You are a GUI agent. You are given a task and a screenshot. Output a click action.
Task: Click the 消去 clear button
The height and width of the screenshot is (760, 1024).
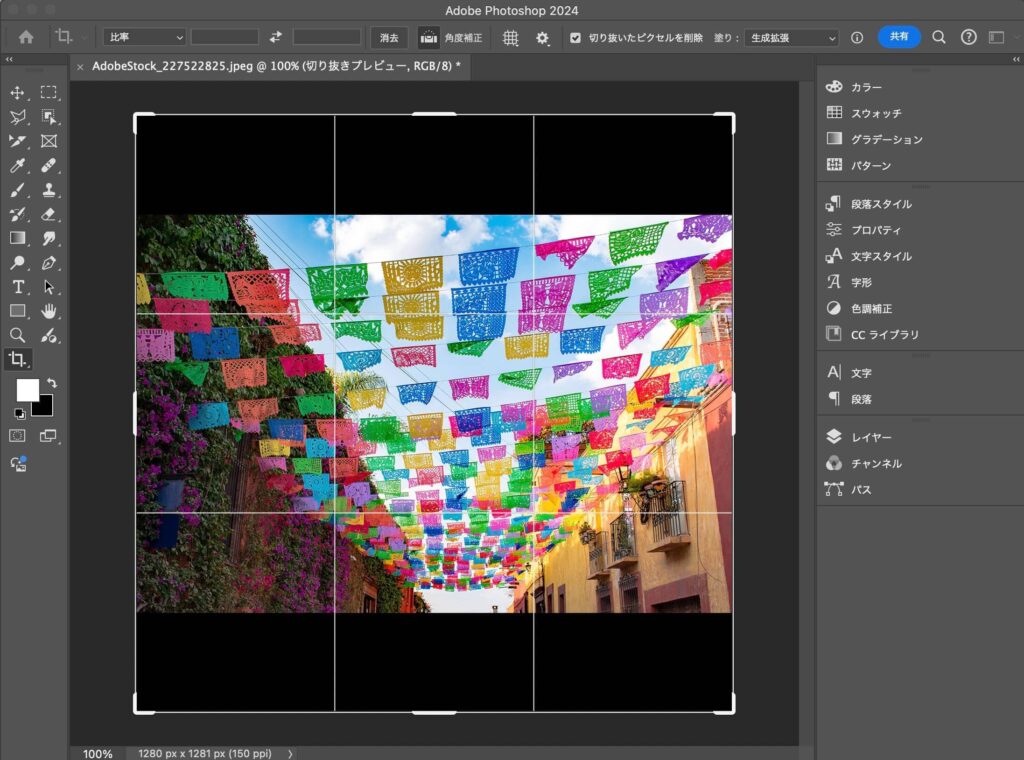[389, 37]
